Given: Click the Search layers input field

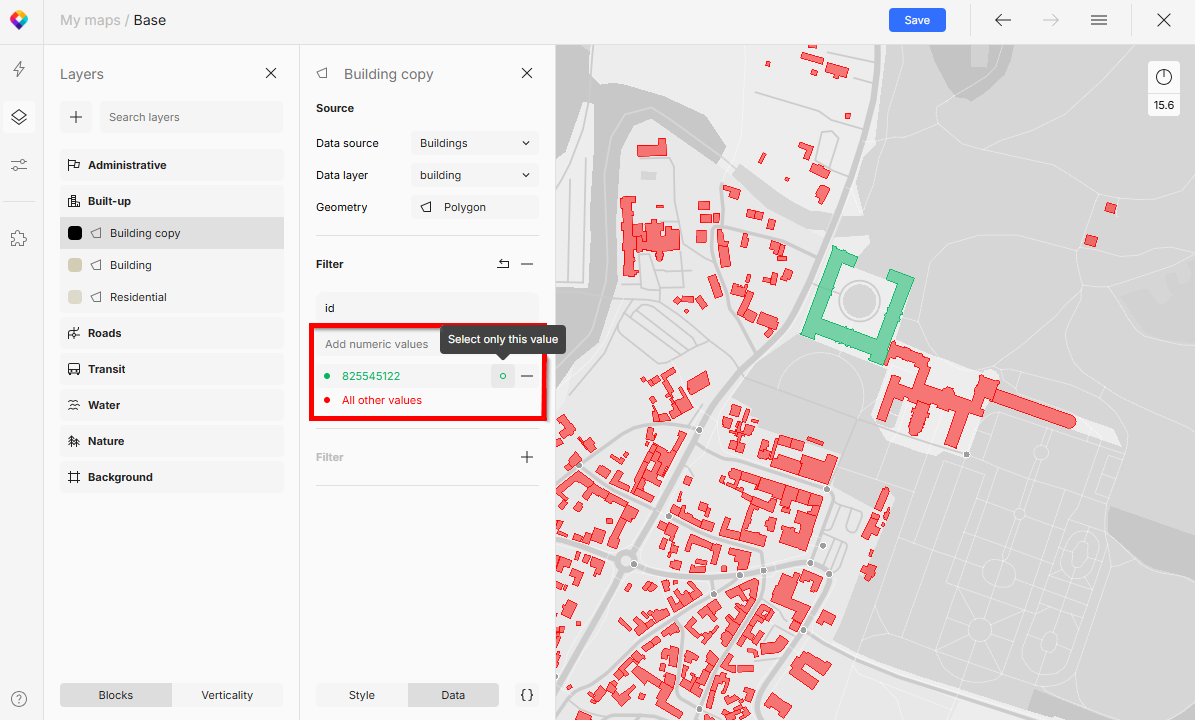Looking at the screenshot, I should click(190, 116).
